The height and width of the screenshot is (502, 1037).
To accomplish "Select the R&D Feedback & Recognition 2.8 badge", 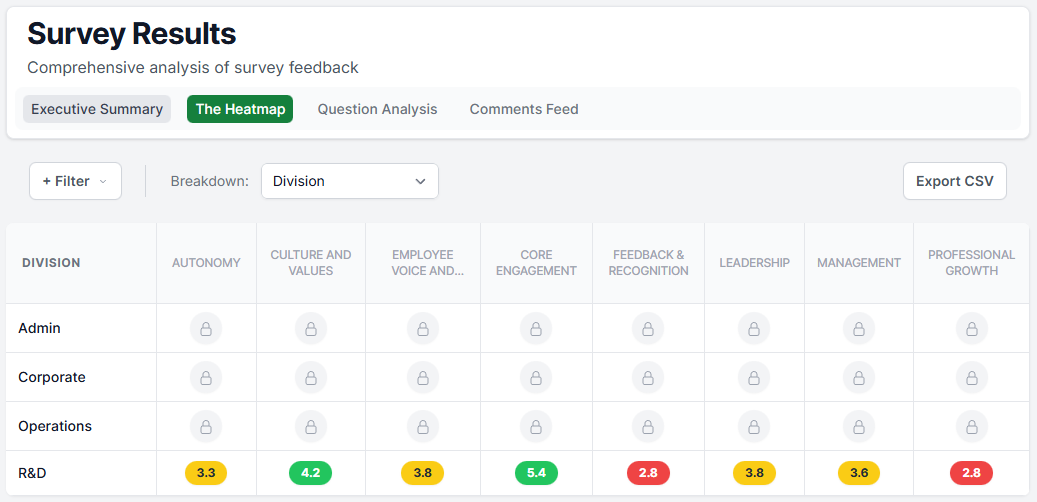I will [x=648, y=473].
